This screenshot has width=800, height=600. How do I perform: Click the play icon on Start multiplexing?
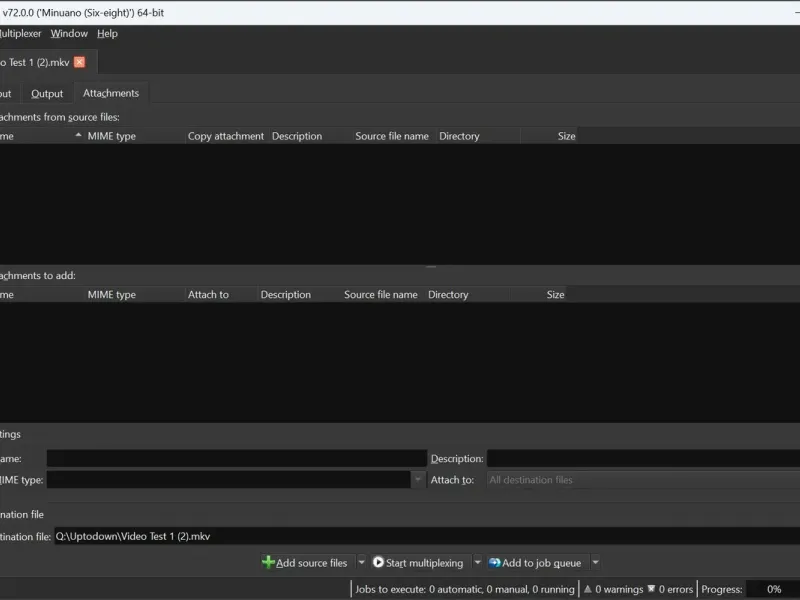pos(378,562)
